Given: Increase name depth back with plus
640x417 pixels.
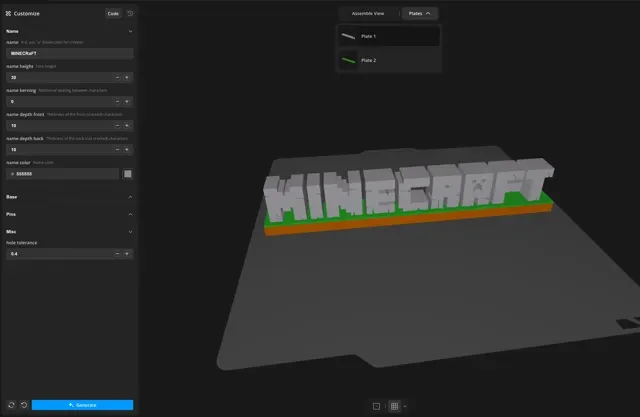Looking at the screenshot, I should 127,150.
